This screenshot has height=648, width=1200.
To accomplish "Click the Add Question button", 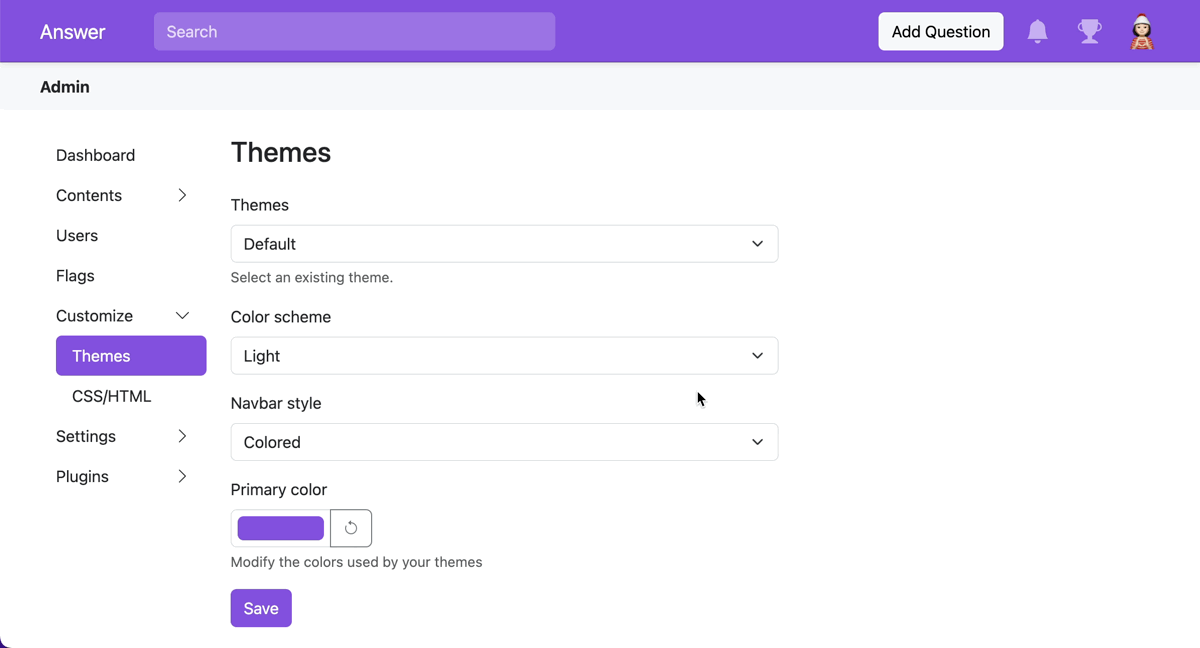I will coord(940,32).
